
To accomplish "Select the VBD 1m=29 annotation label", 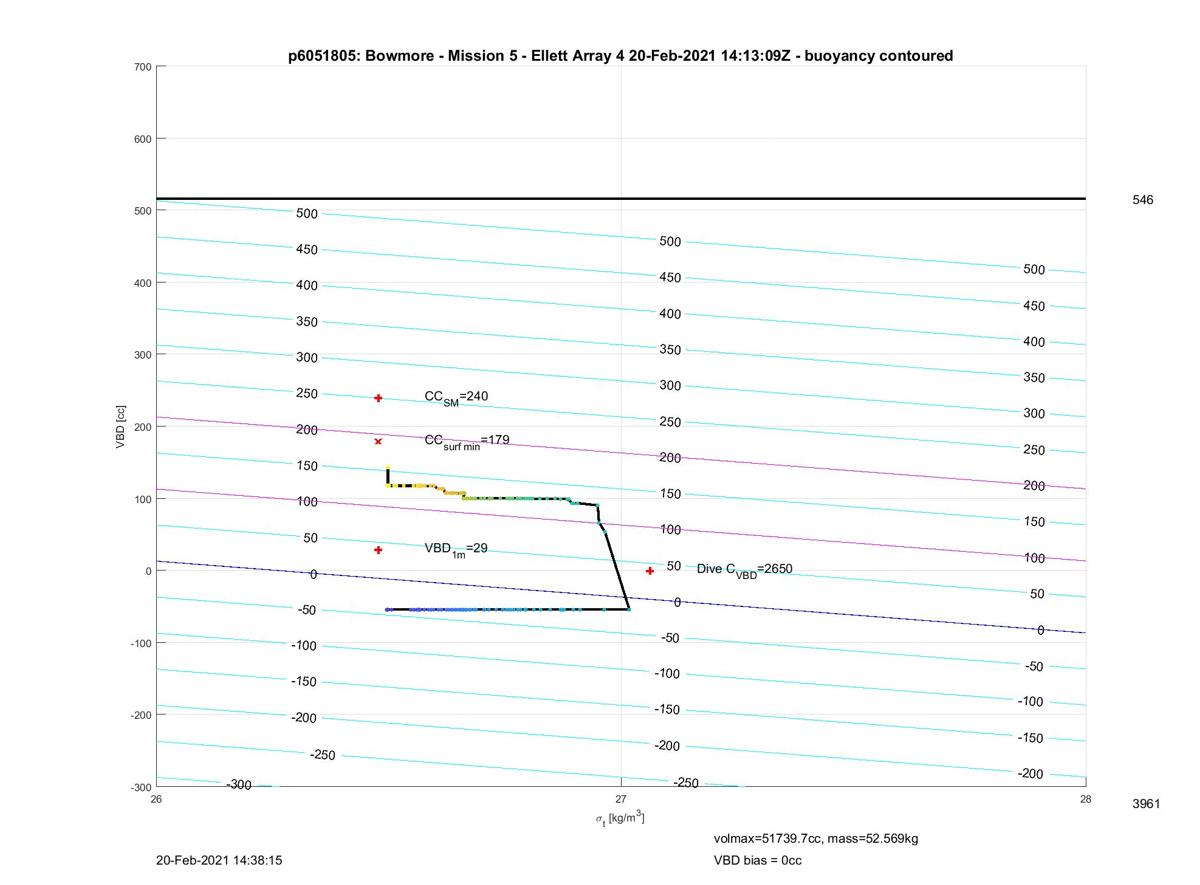I will coord(456,549).
